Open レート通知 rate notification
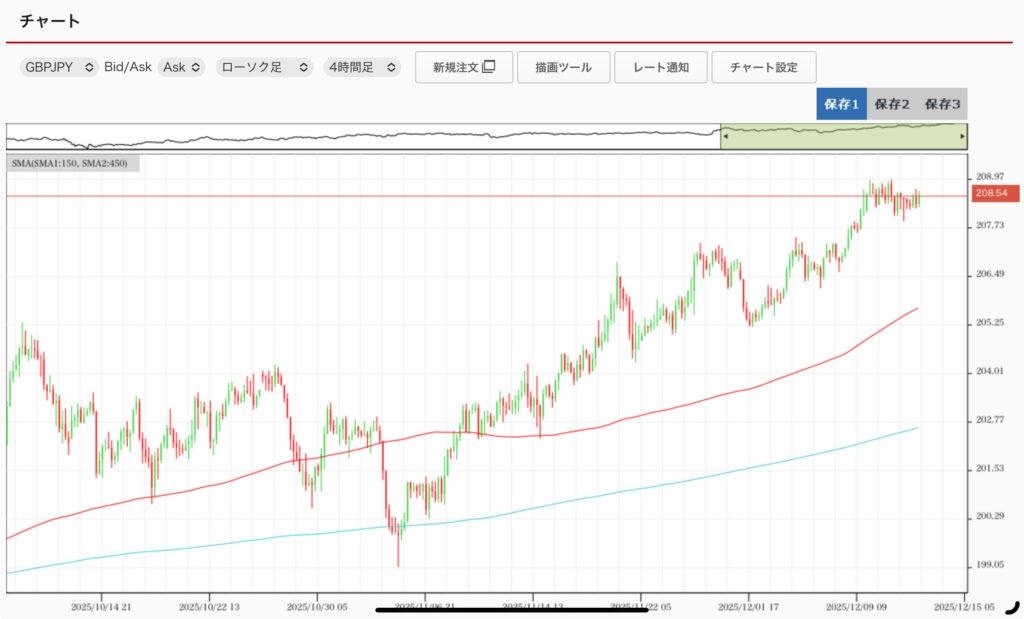1024x619 pixels. pyautogui.click(x=660, y=67)
